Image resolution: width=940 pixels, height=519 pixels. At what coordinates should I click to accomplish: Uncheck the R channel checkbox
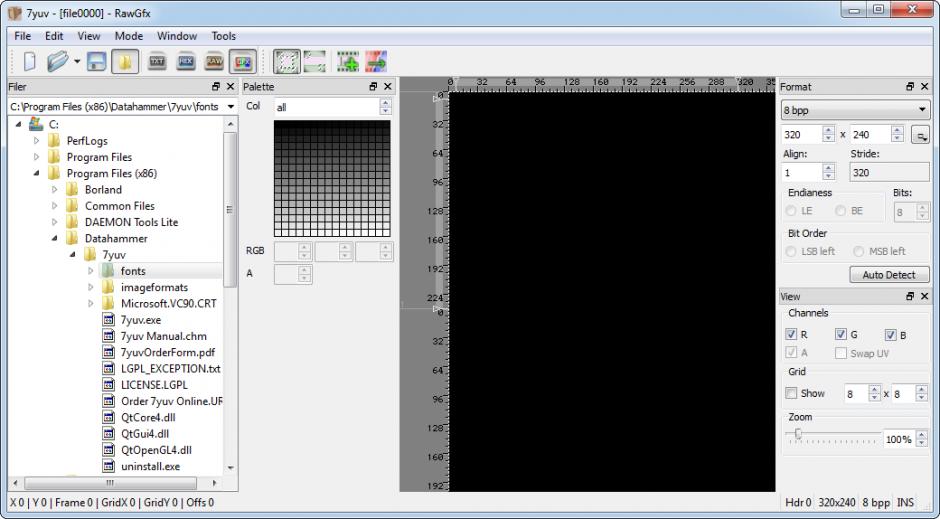click(792, 335)
